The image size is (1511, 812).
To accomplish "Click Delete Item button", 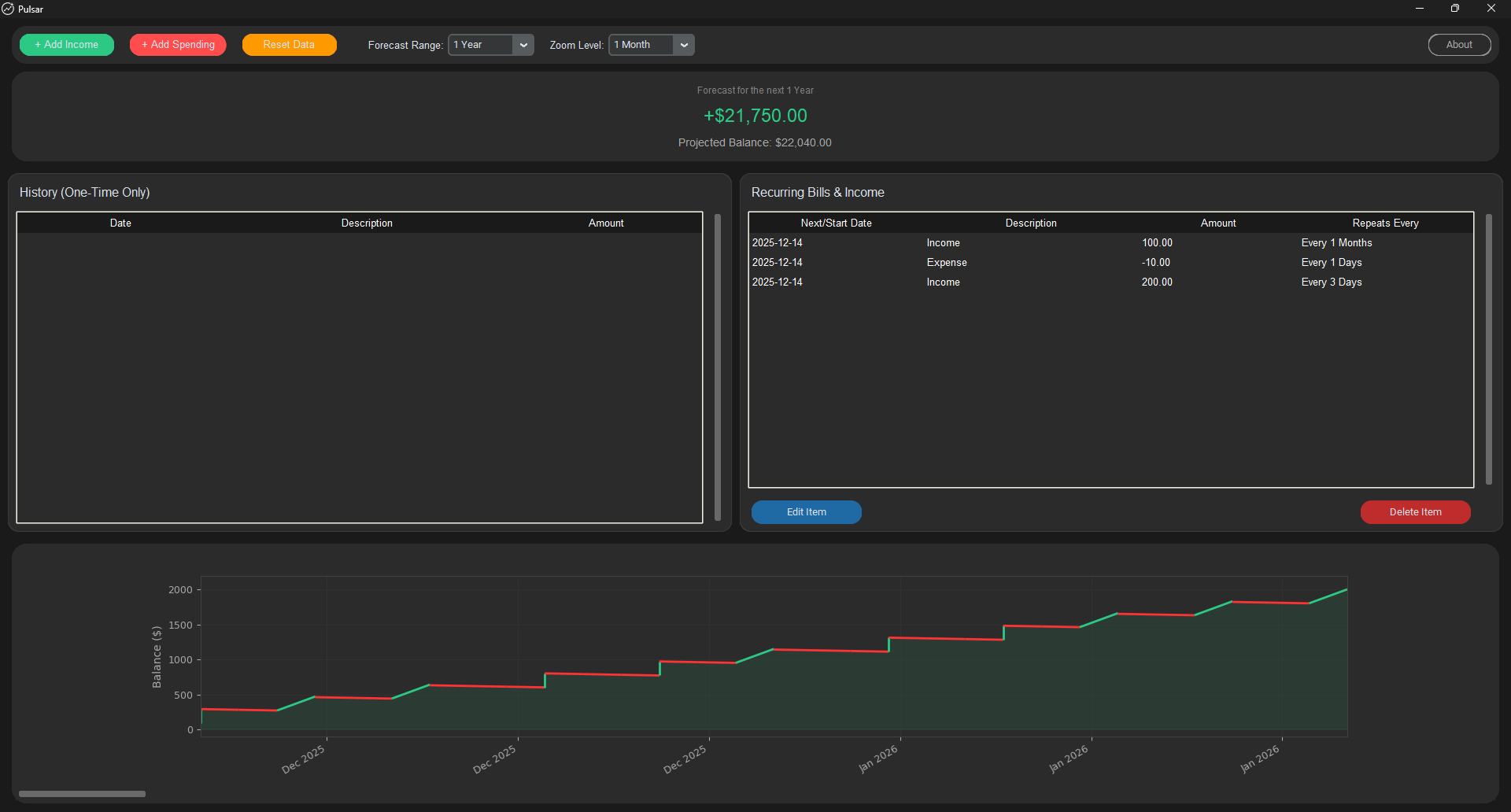I will click(x=1416, y=512).
